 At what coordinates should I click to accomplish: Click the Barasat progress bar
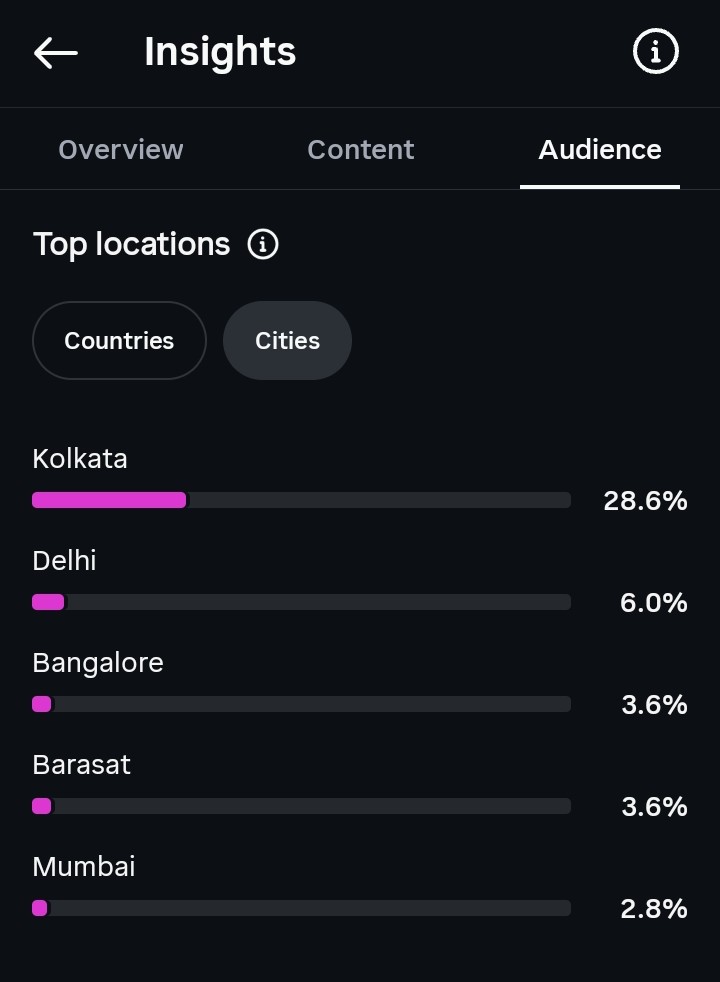pyautogui.click(x=301, y=806)
